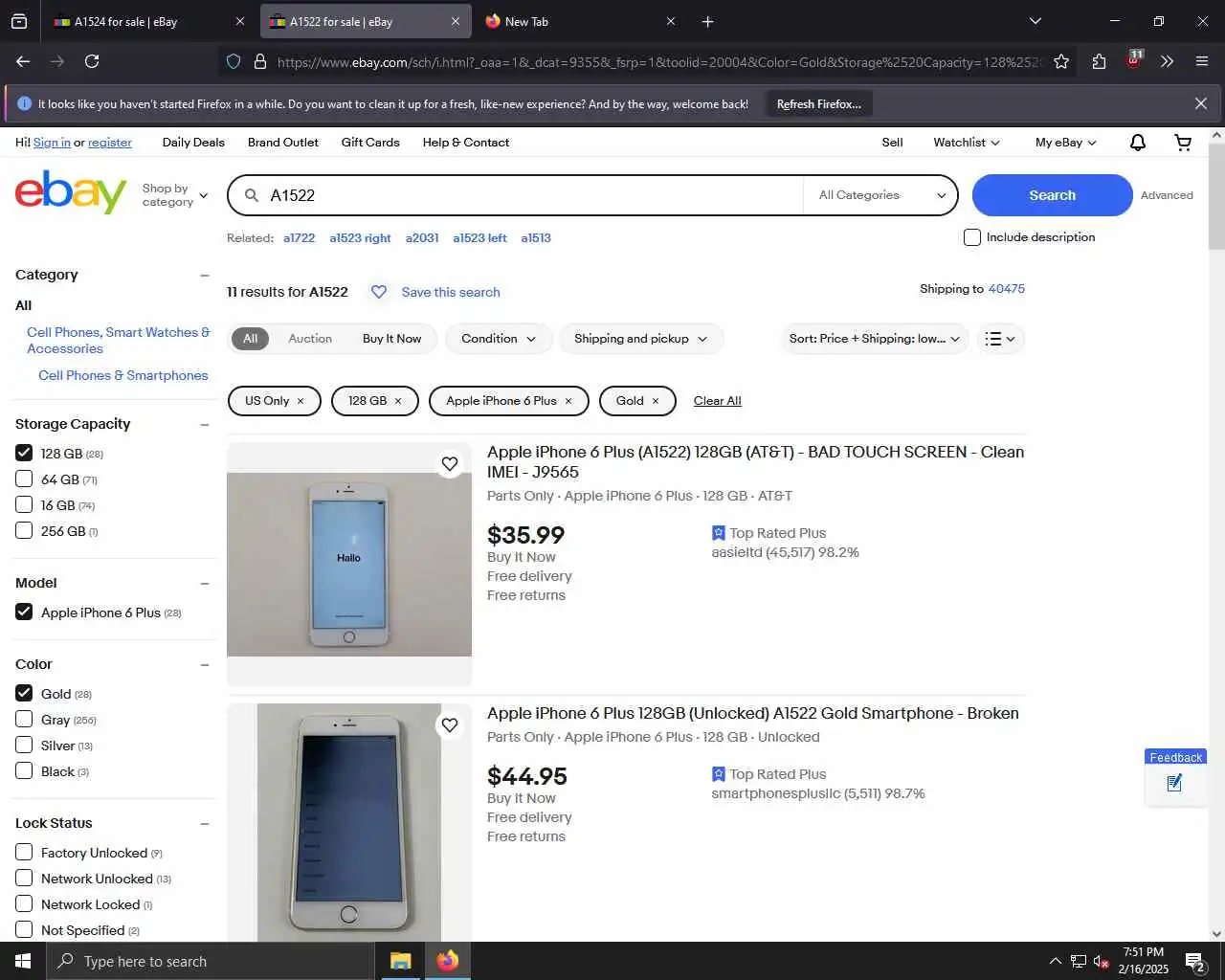Click the Firefox back arrow icon

tap(23, 61)
